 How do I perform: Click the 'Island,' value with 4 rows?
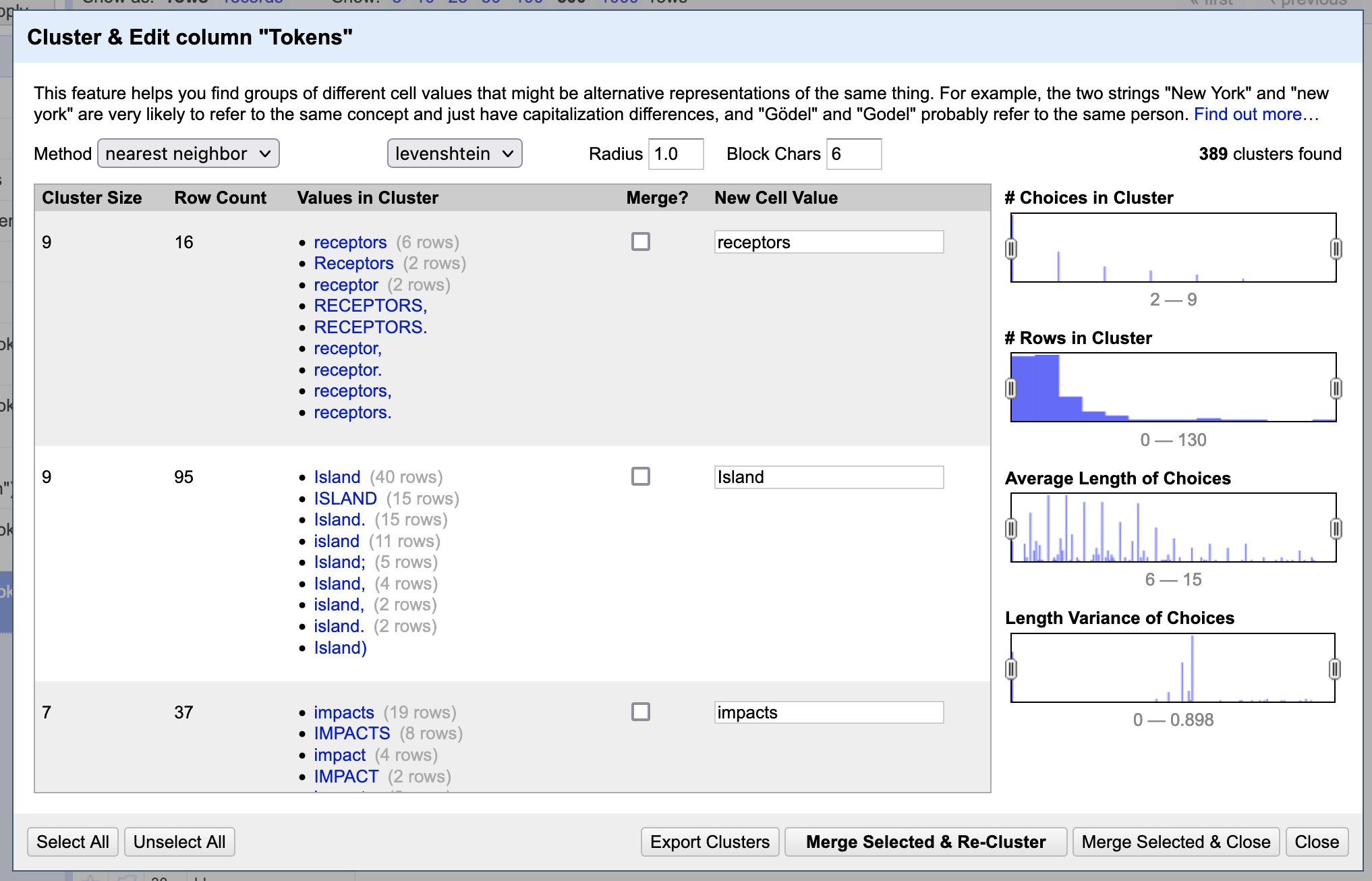339,584
